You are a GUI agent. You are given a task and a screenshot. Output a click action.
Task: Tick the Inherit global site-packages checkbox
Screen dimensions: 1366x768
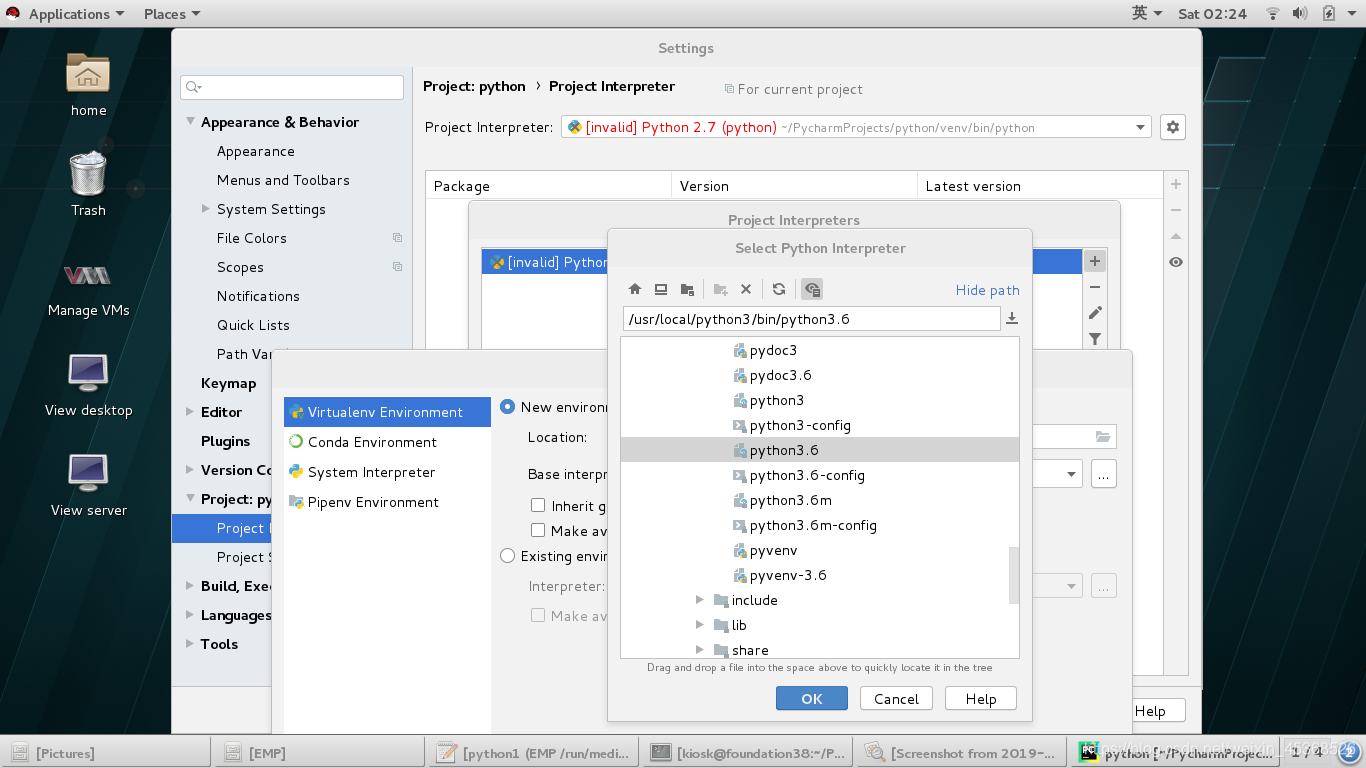pos(538,506)
